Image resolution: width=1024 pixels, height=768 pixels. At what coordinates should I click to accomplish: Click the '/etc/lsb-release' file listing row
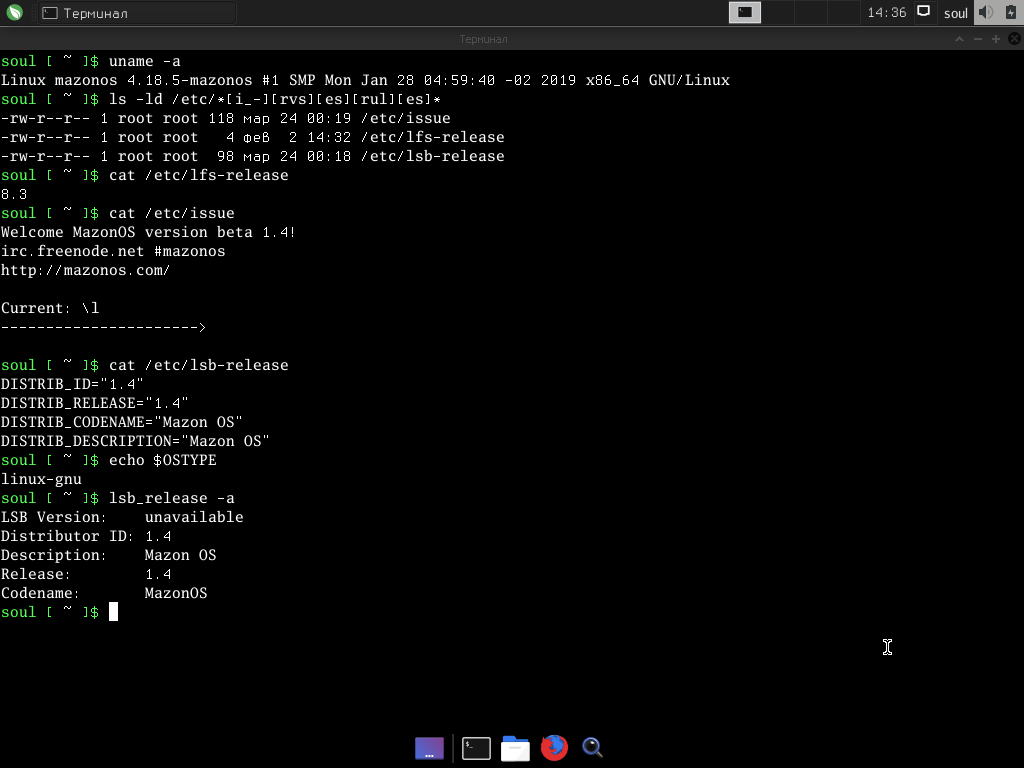(252, 156)
